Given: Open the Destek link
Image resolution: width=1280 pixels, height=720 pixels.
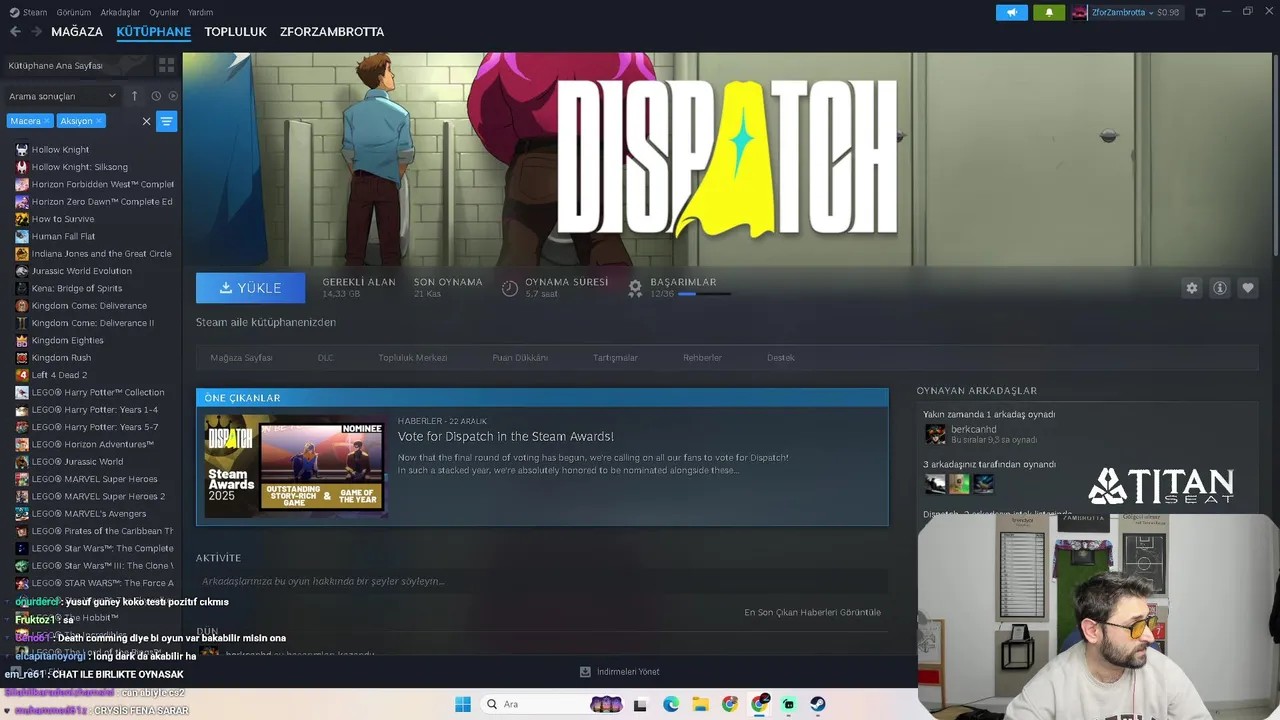Looking at the screenshot, I should [x=781, y=357].
